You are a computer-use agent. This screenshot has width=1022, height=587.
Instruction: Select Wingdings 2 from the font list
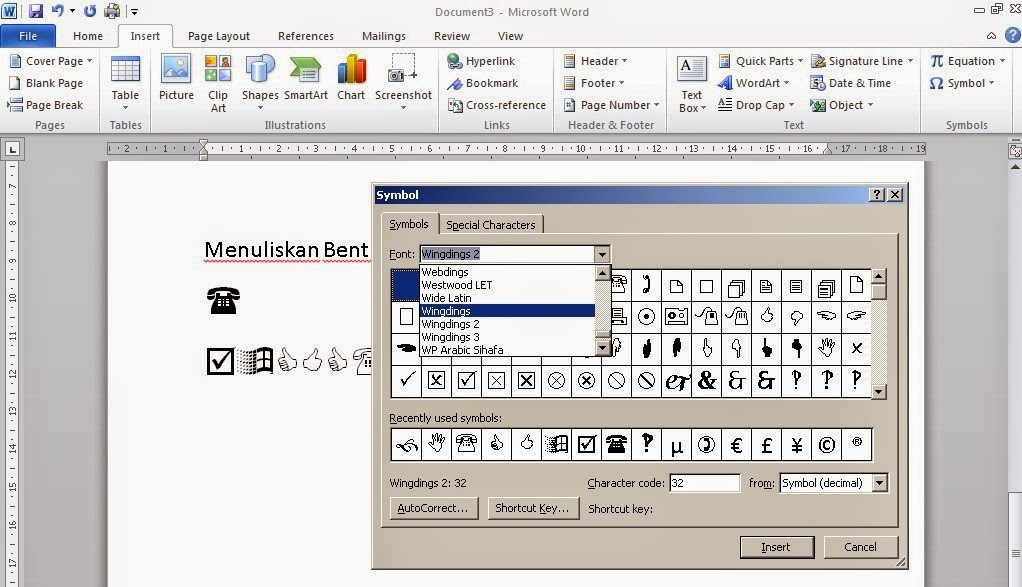point(451,324)
